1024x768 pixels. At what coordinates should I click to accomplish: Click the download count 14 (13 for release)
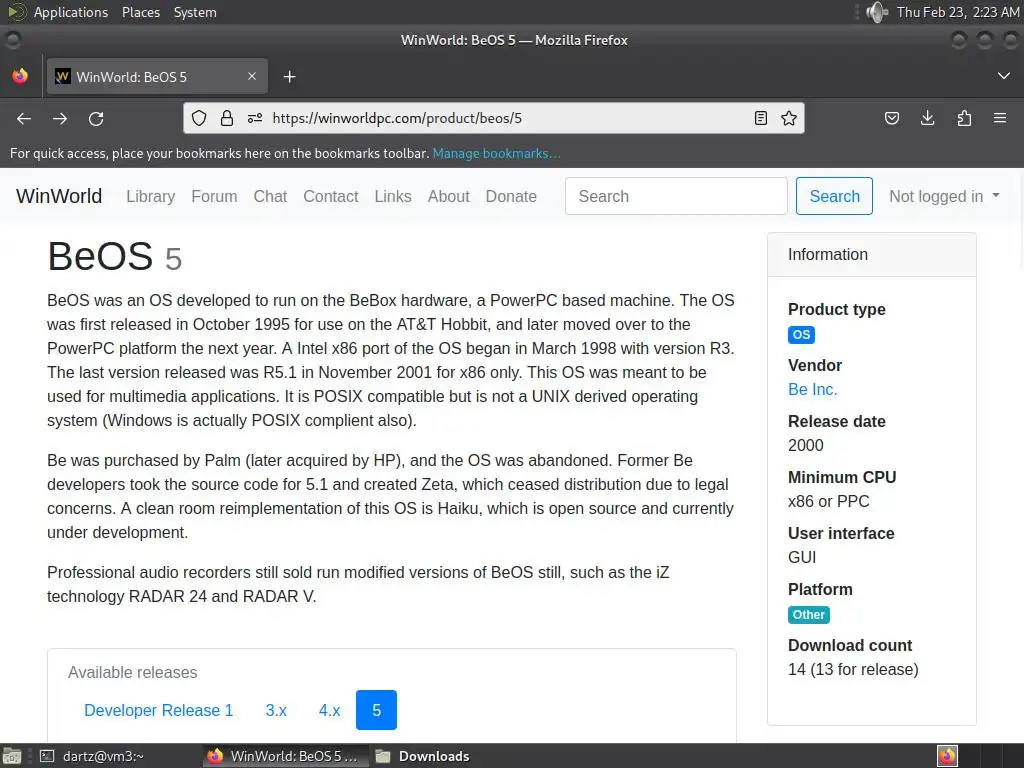point(853,669)
